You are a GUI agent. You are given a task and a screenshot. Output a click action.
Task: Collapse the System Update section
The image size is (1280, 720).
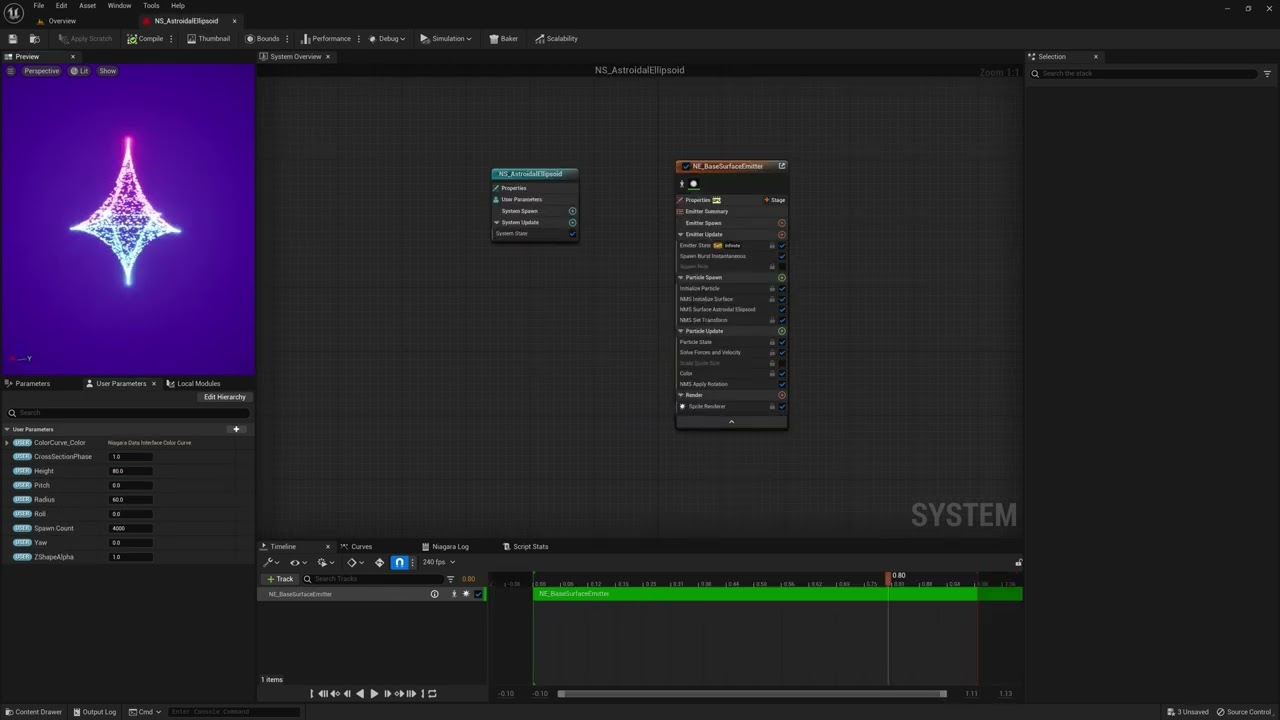[x=497, y=223]
